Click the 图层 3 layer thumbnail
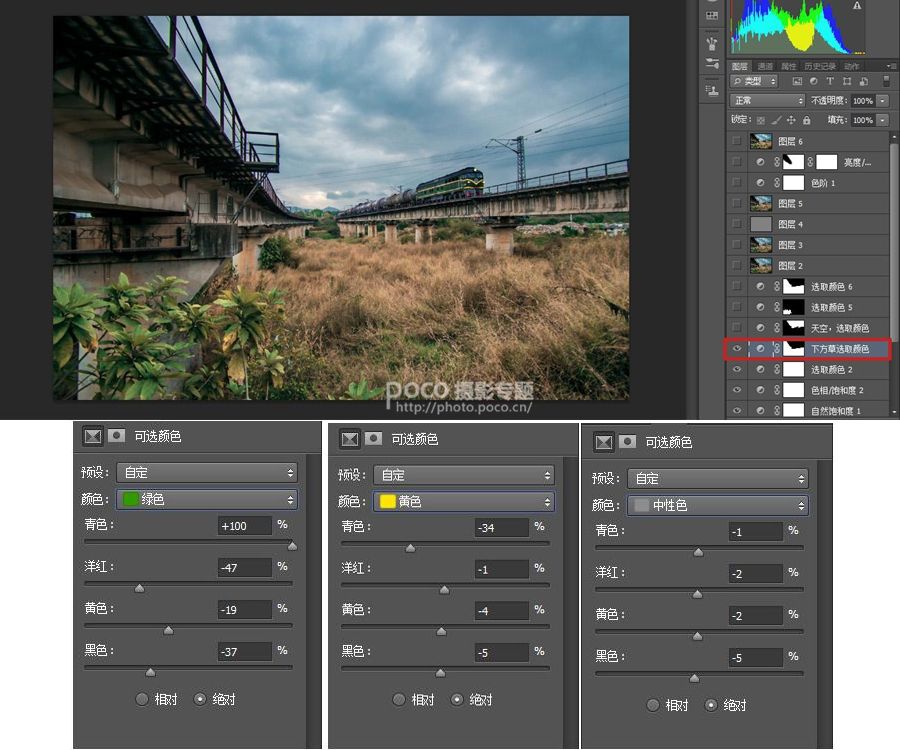This screenshot has height=750, width=900. (x=761, y=245)
